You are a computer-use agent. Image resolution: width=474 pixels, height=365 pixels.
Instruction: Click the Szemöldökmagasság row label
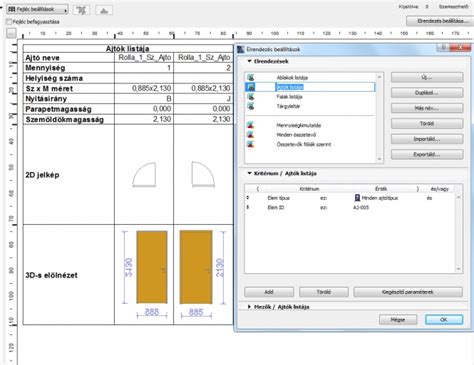click(x=65, y=120)
